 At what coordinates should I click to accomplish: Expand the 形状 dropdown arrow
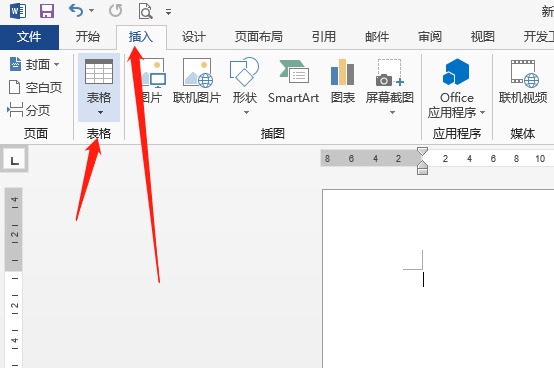[x=246, y=113]
